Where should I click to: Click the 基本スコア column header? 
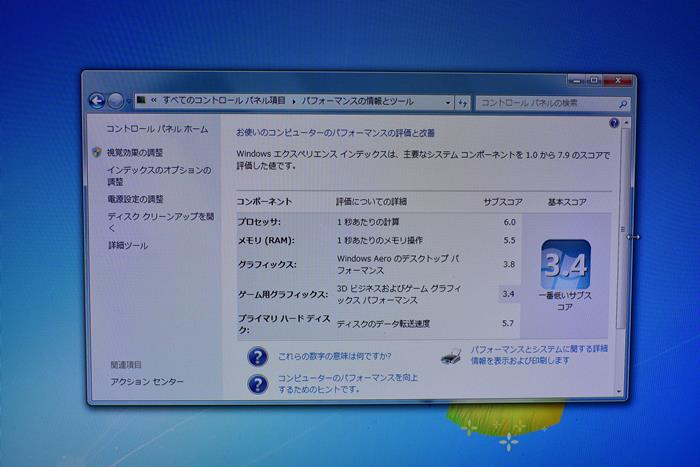(x=567, y=202)
